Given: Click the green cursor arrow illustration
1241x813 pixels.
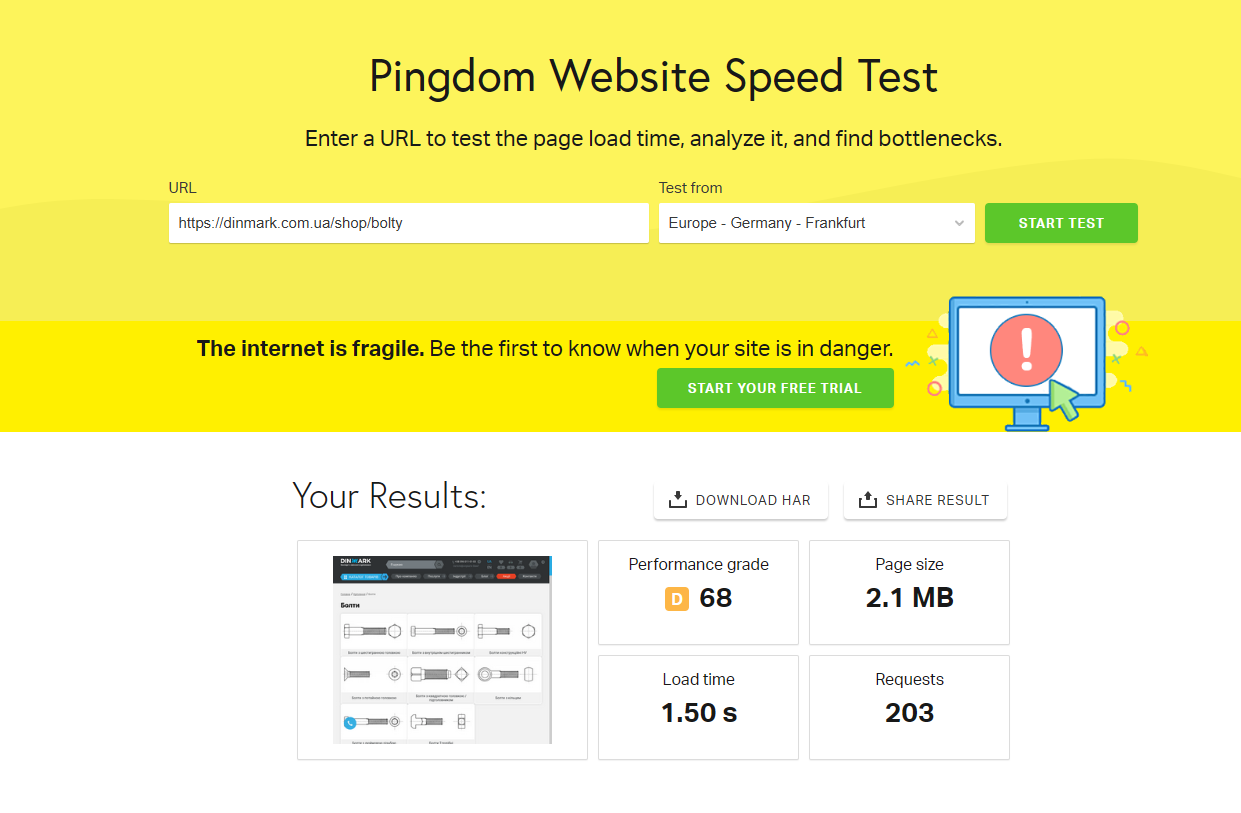Looking at the screenshot, I should point(1063,400).
